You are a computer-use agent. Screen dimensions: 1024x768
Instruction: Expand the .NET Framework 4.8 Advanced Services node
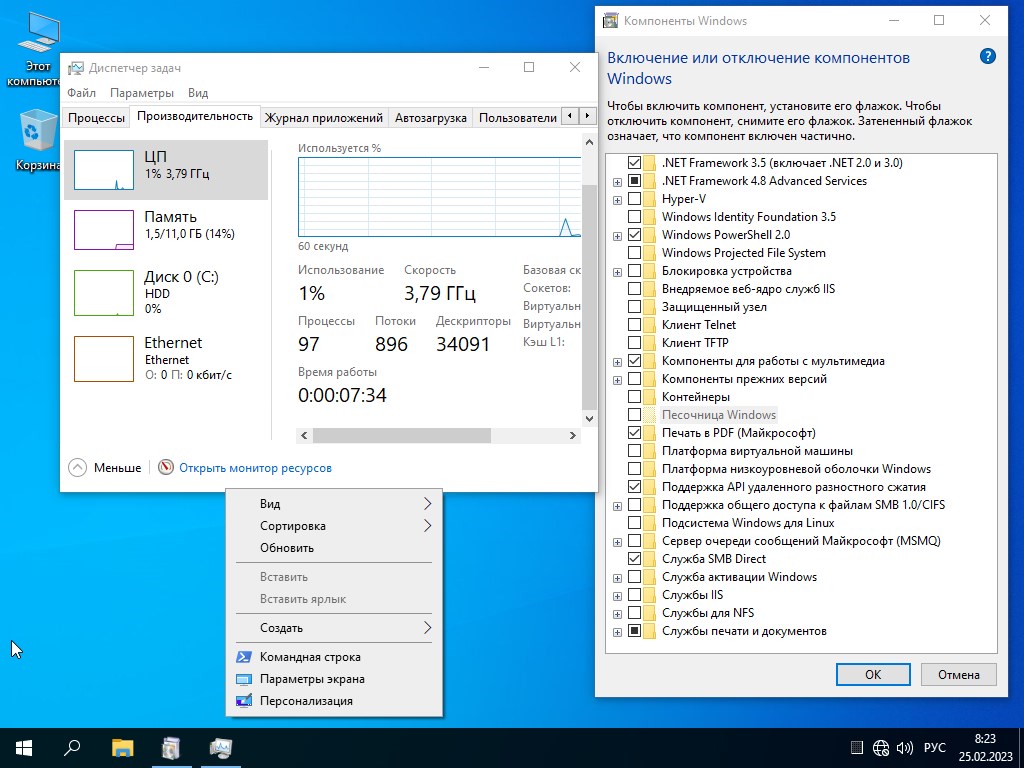[617, 182]
